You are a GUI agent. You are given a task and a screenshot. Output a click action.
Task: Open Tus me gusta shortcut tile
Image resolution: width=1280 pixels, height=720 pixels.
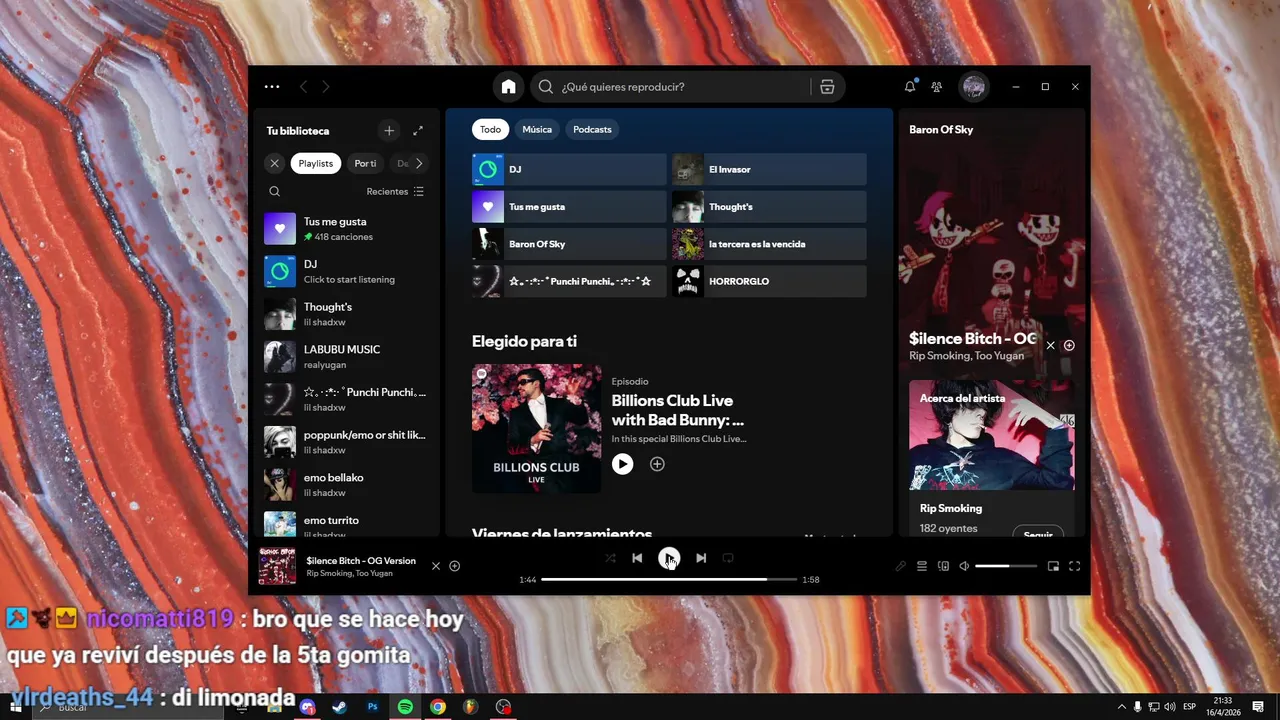569,207
